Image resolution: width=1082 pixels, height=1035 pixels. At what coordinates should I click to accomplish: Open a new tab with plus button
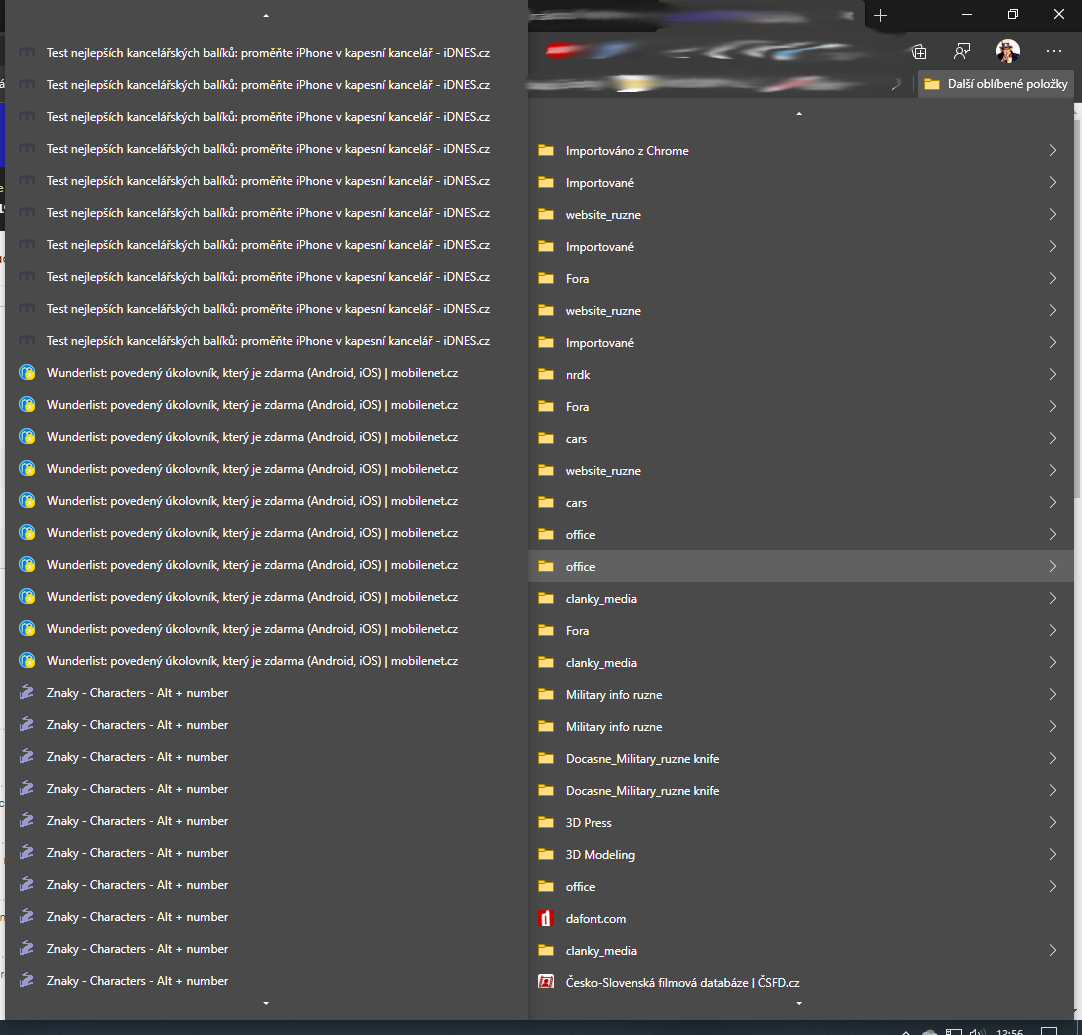coord(881,15)
